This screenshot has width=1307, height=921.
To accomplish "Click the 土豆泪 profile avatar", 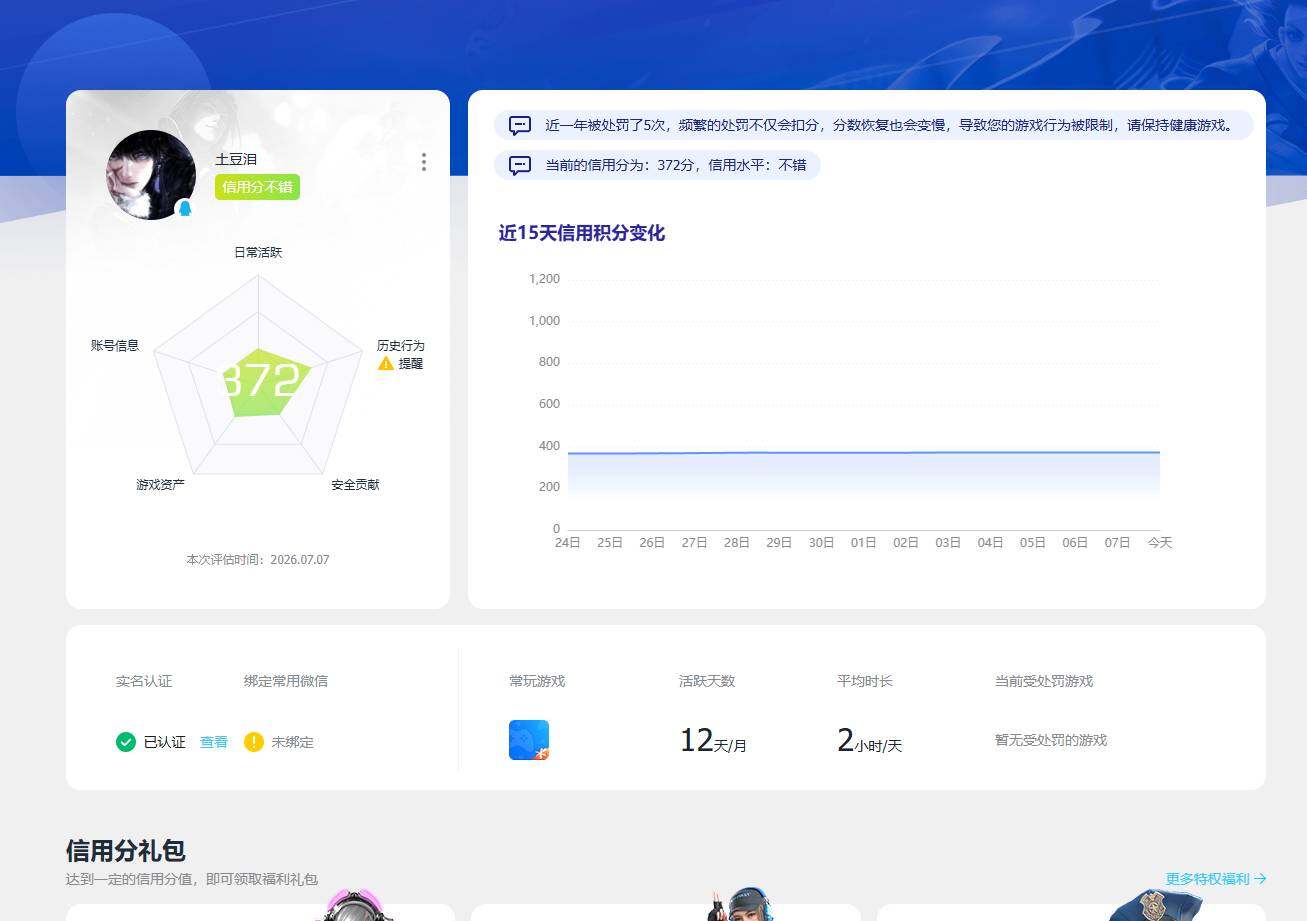I will point(151,175).
